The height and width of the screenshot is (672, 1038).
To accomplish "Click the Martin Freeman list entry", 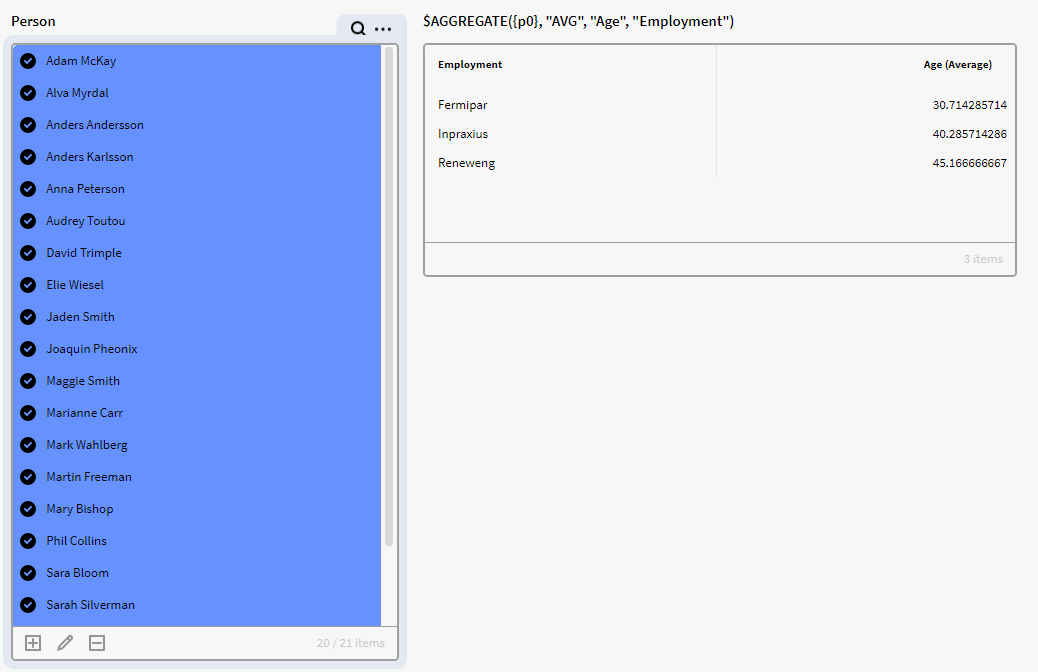I will tap(89, 477).
